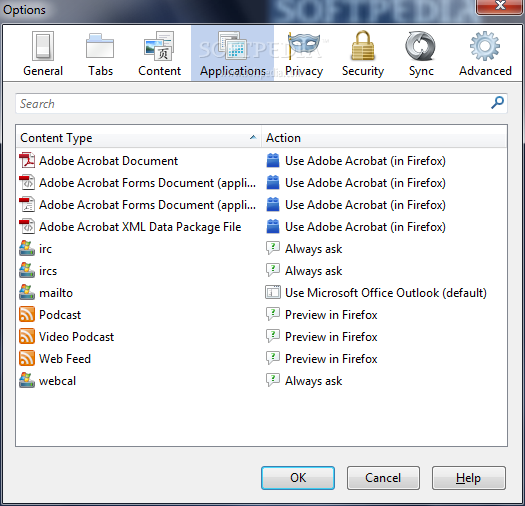Click the Cancel button
The image size is (525, 506).
click(383, 478)
